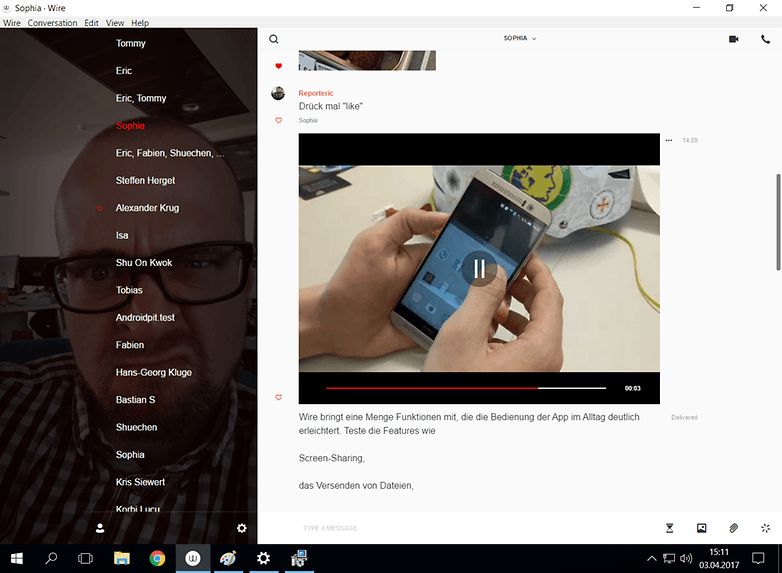782x573 pixels.
Task: Pause the playing video
Action: click(479, 268)
